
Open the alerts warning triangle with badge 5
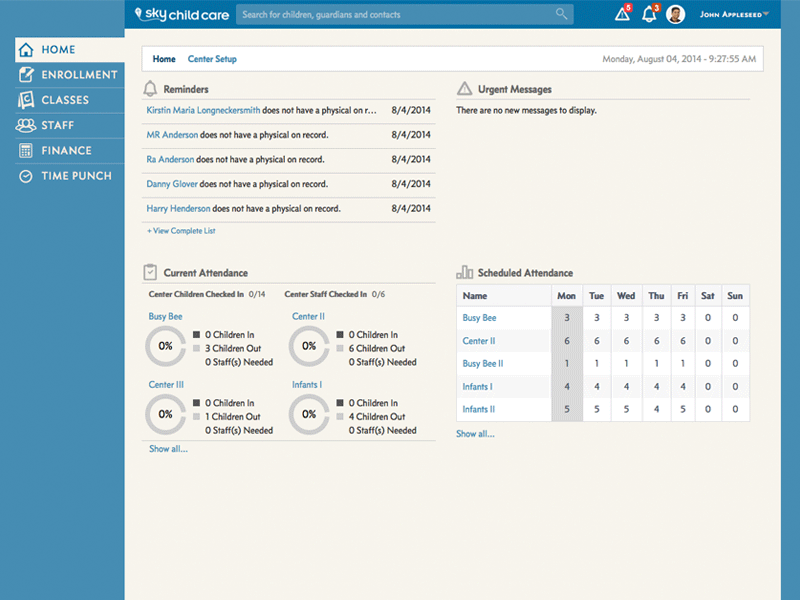pyautogui.click(x=622, y=13)
